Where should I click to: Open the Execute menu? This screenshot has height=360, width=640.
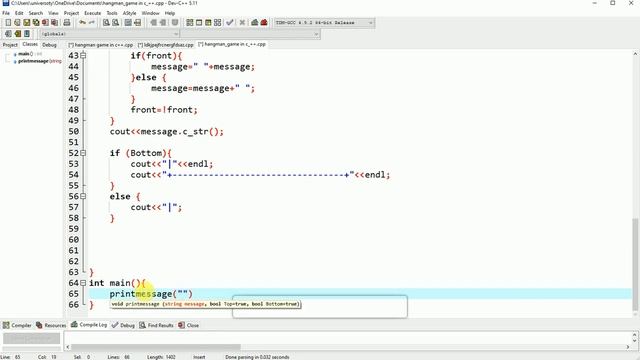[92, 13]
